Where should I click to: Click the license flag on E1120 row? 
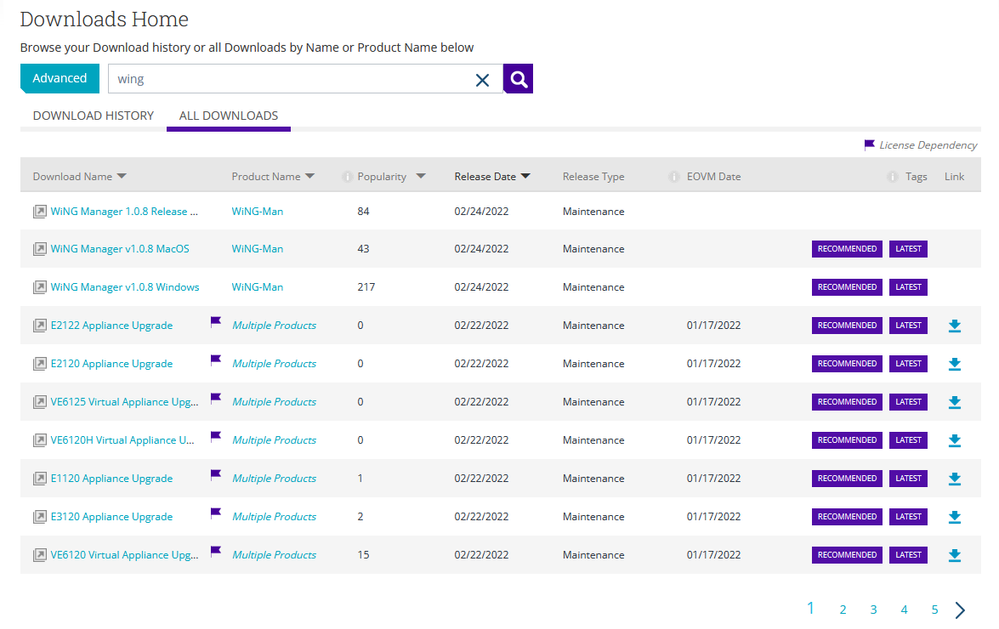pos(215,475)
